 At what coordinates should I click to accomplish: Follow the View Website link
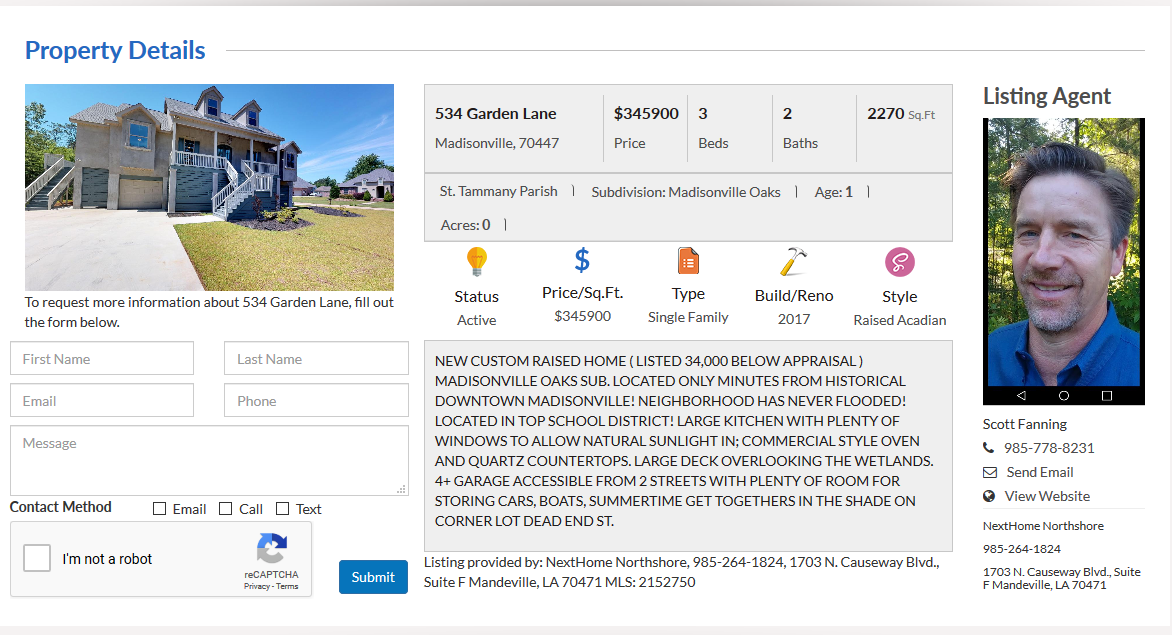click(1047, 496)
